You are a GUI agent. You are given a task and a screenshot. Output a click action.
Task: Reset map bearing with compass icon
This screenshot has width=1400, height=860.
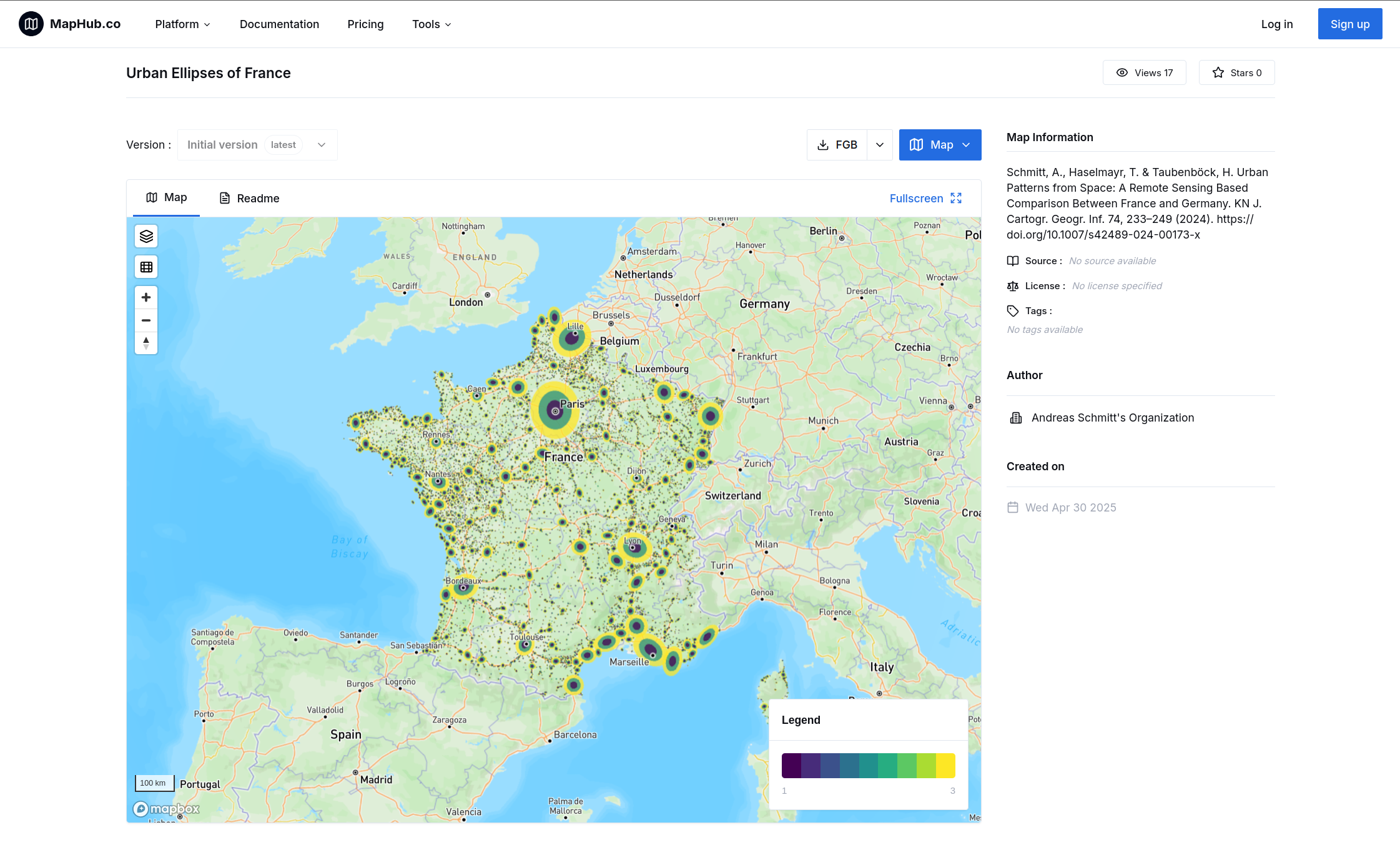click(146, 343)
